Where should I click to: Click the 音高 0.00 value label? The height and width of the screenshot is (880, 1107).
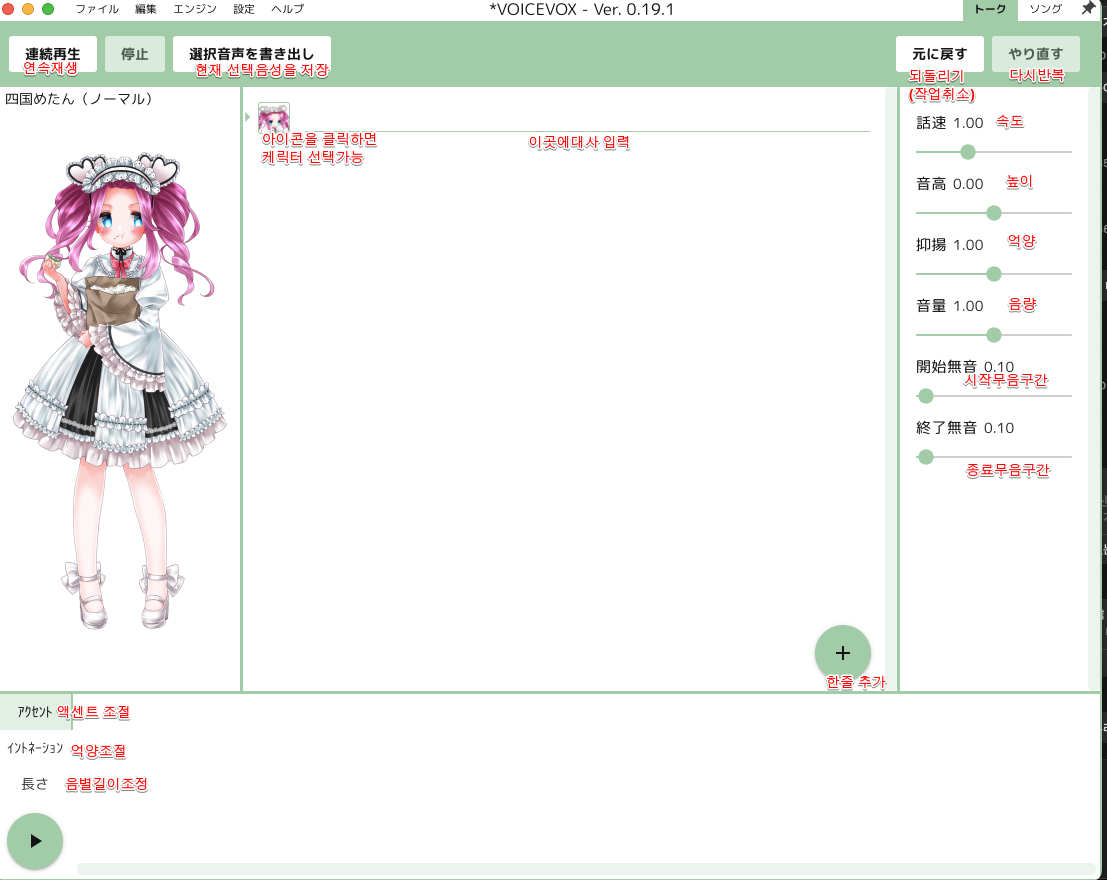point(950,184)
